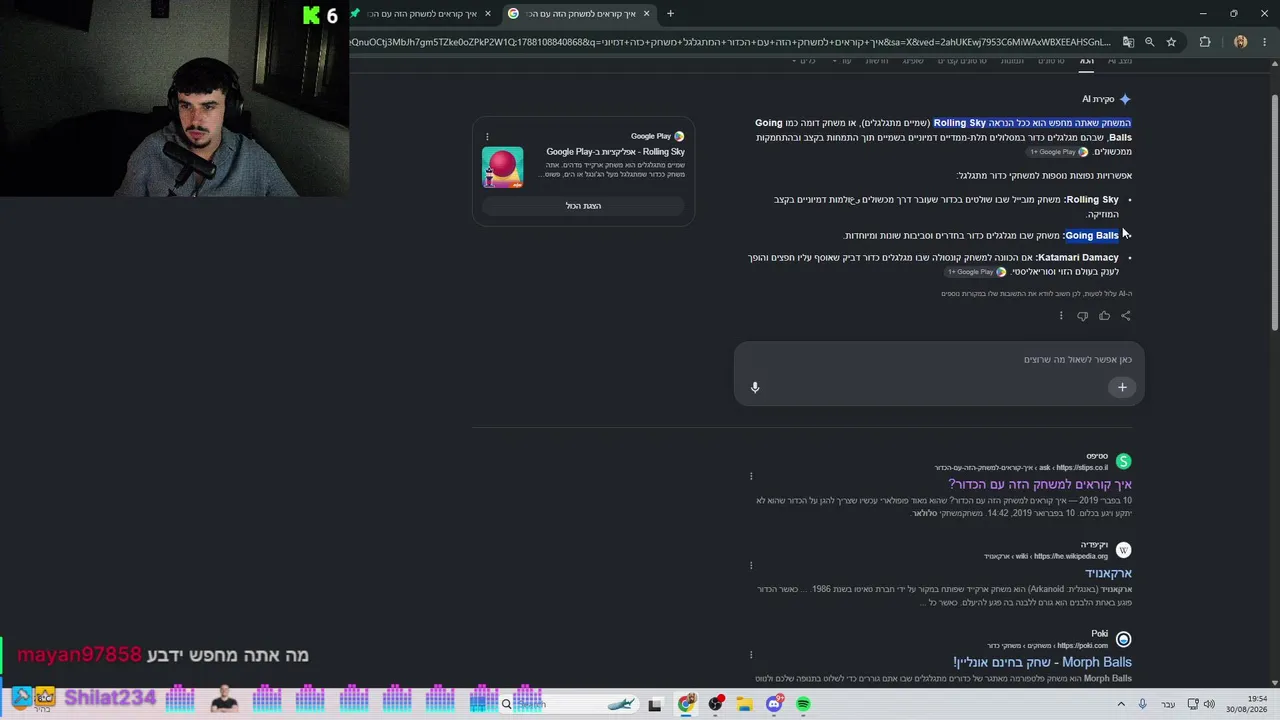The image size is (1280, 720).
Task: Click the 'הצגת הכול' show-all button
Action: click(583, 206)
